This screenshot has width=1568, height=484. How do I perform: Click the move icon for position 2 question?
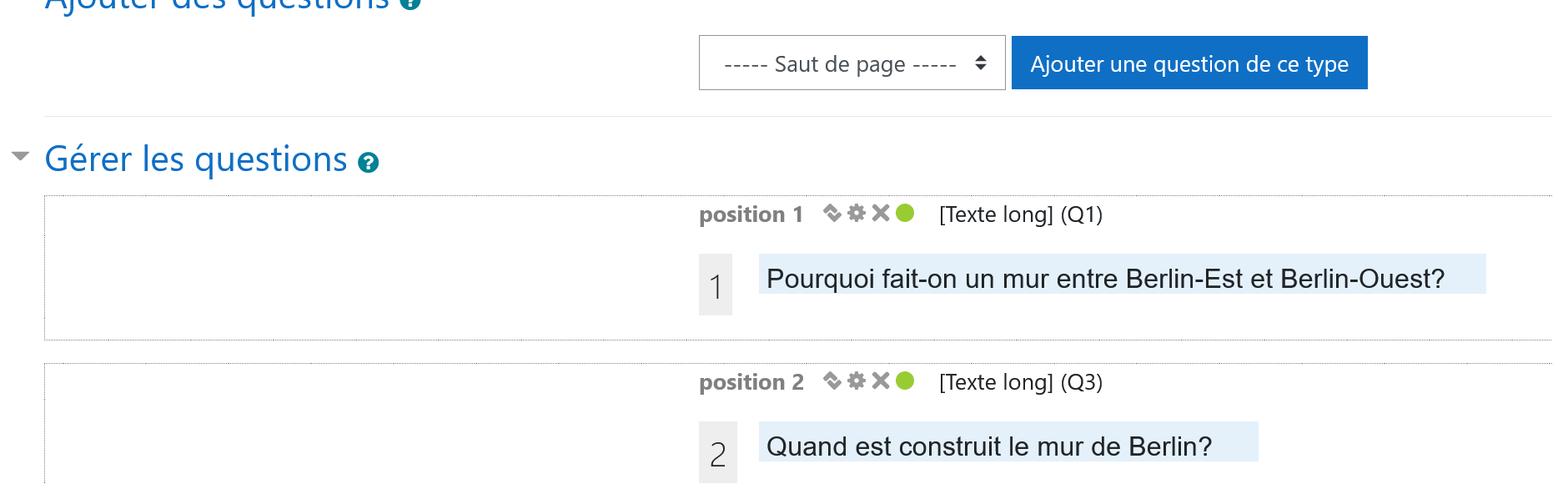832,381
